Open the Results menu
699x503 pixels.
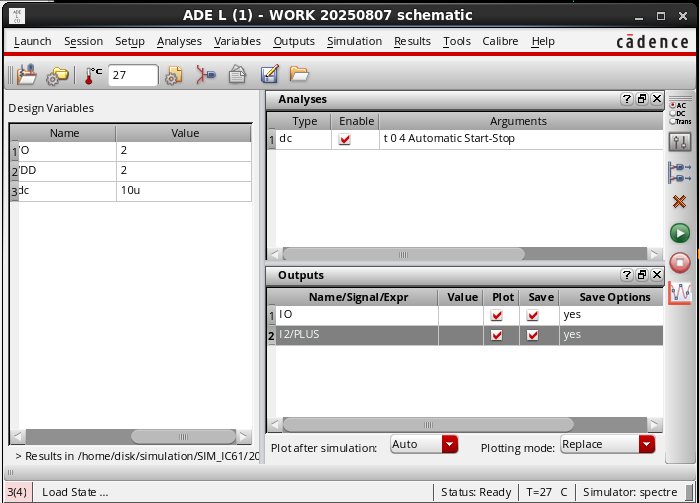(412, 41)
